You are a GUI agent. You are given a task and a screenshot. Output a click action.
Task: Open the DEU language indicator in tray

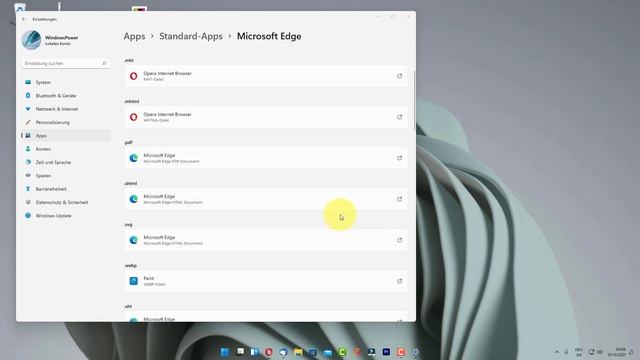[579, 352]
